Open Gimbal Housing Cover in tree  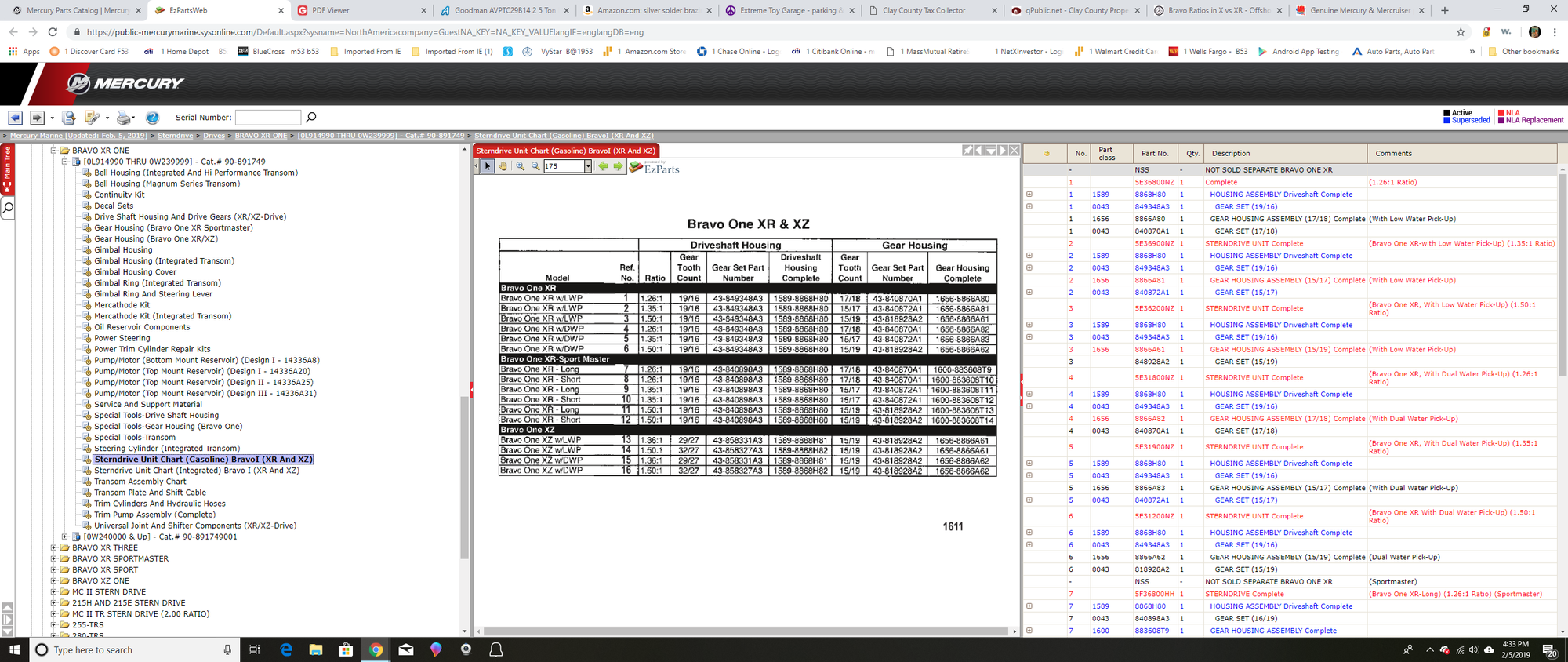[135, 272]
